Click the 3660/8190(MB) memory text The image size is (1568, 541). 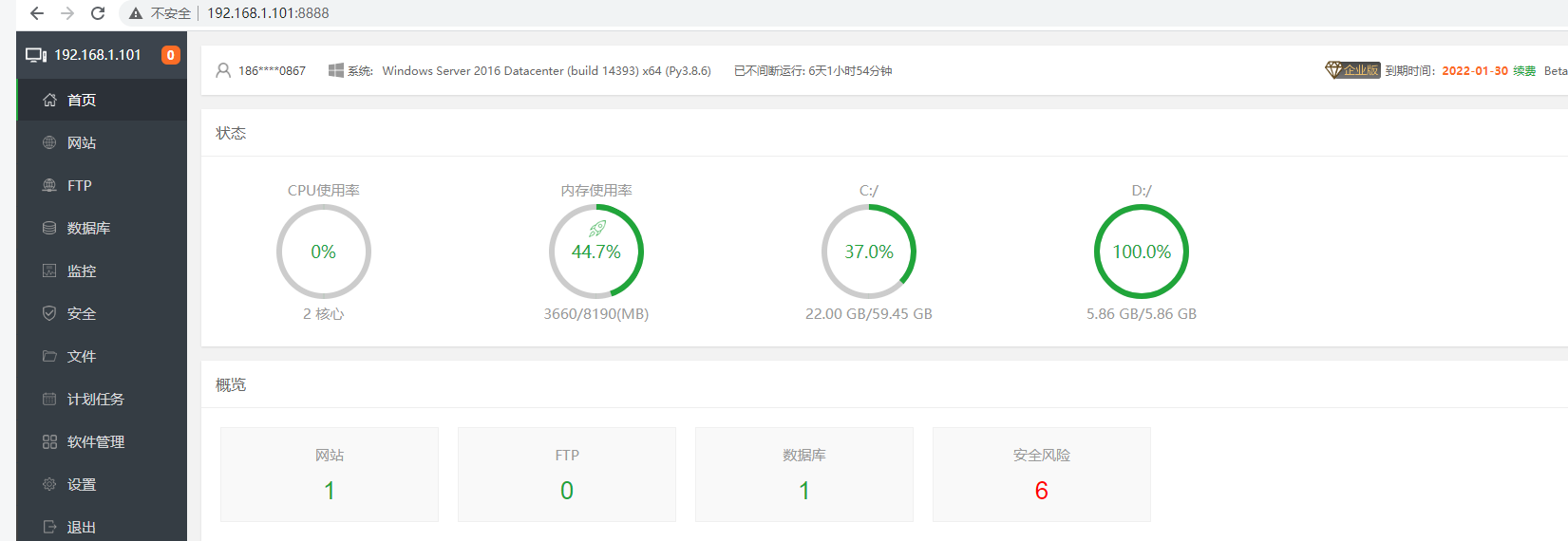tap(596, 314)
